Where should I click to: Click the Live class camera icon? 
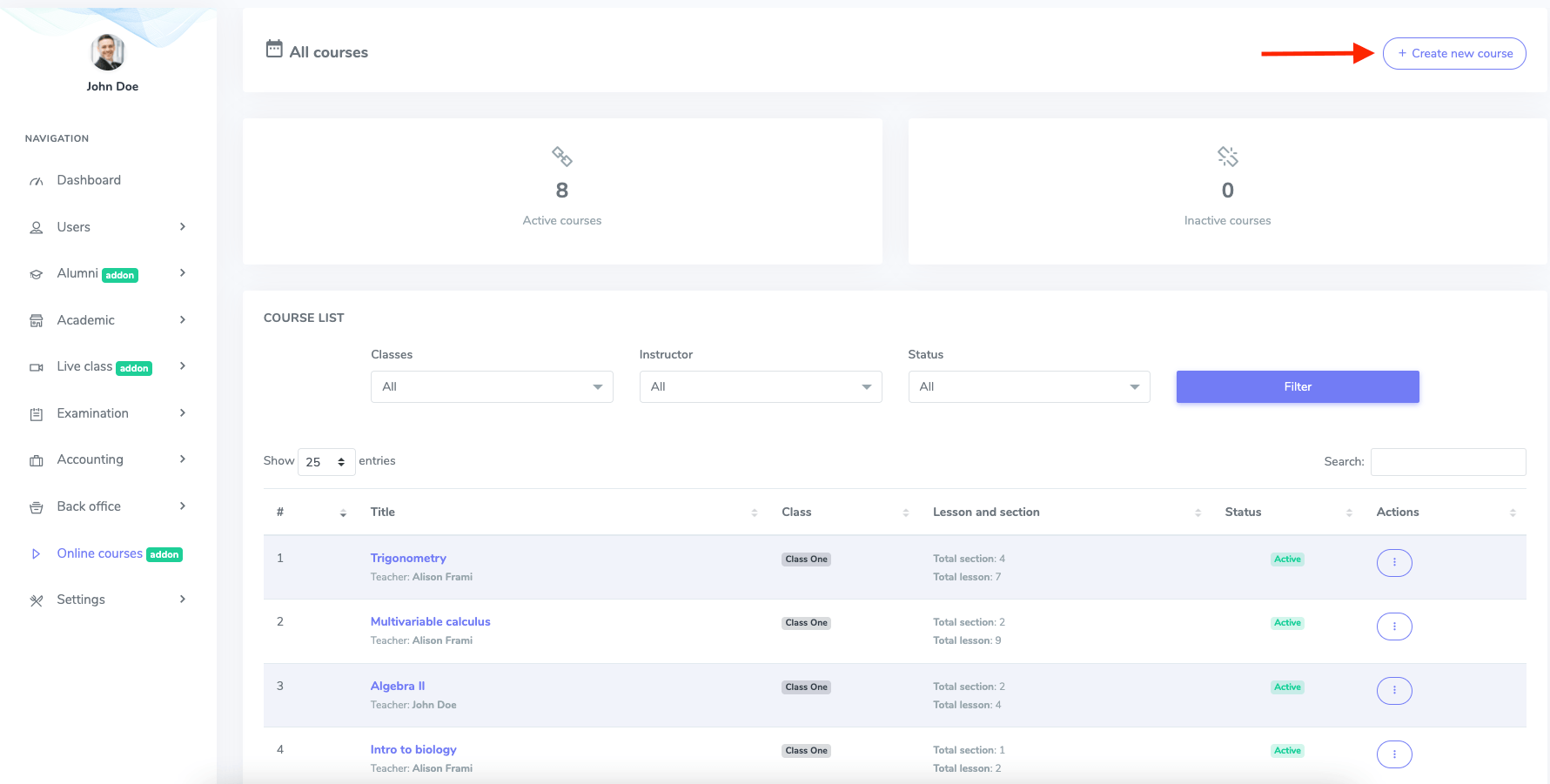[37, 367]
